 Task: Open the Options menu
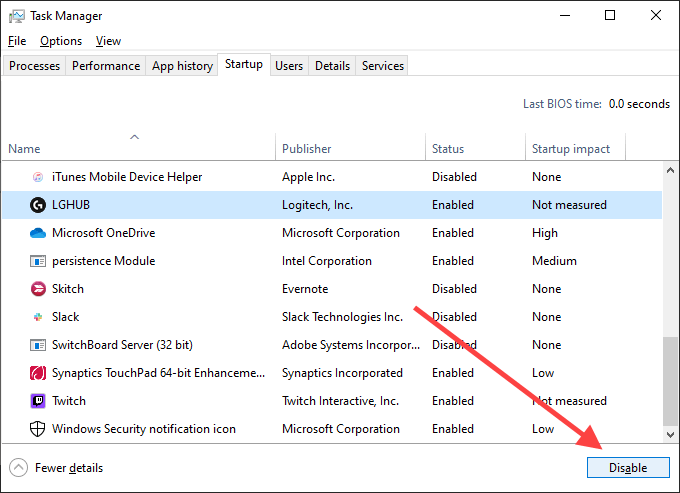pyautogui.click(x=61, y=41)
